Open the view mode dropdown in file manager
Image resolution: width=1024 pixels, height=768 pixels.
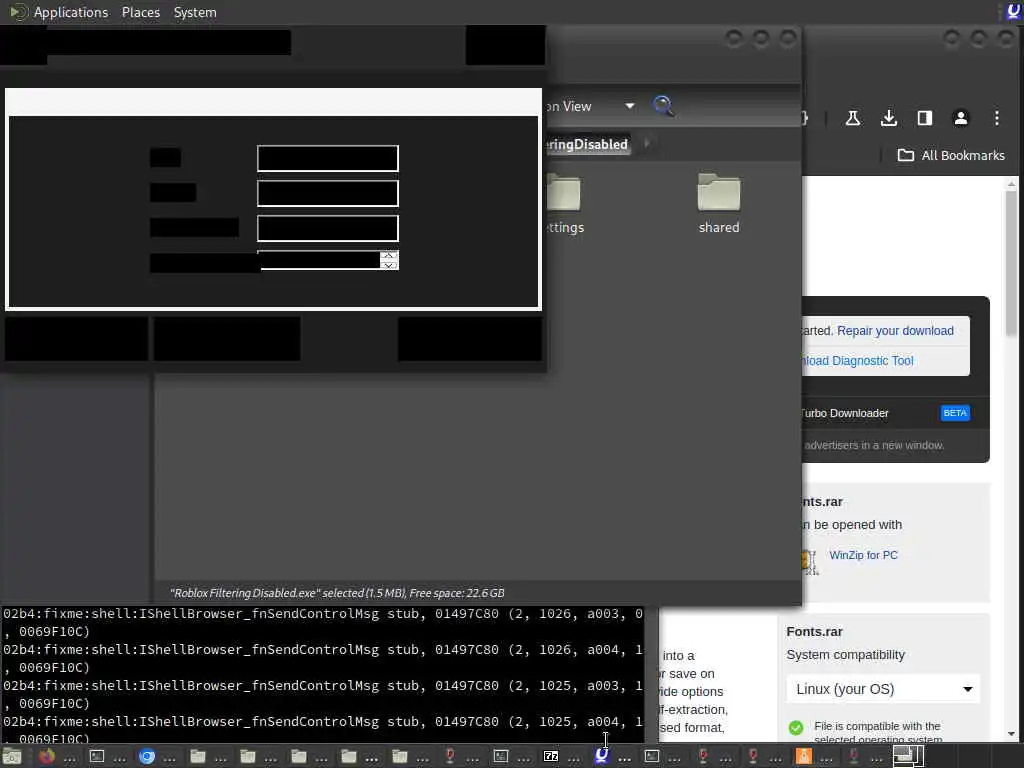click(630, 106)
